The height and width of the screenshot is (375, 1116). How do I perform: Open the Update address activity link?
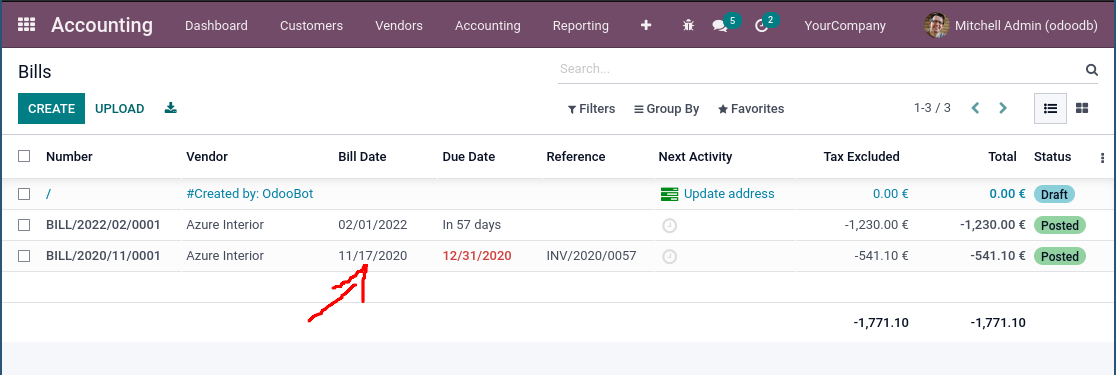pyautogui.click(x=729, y=194)
